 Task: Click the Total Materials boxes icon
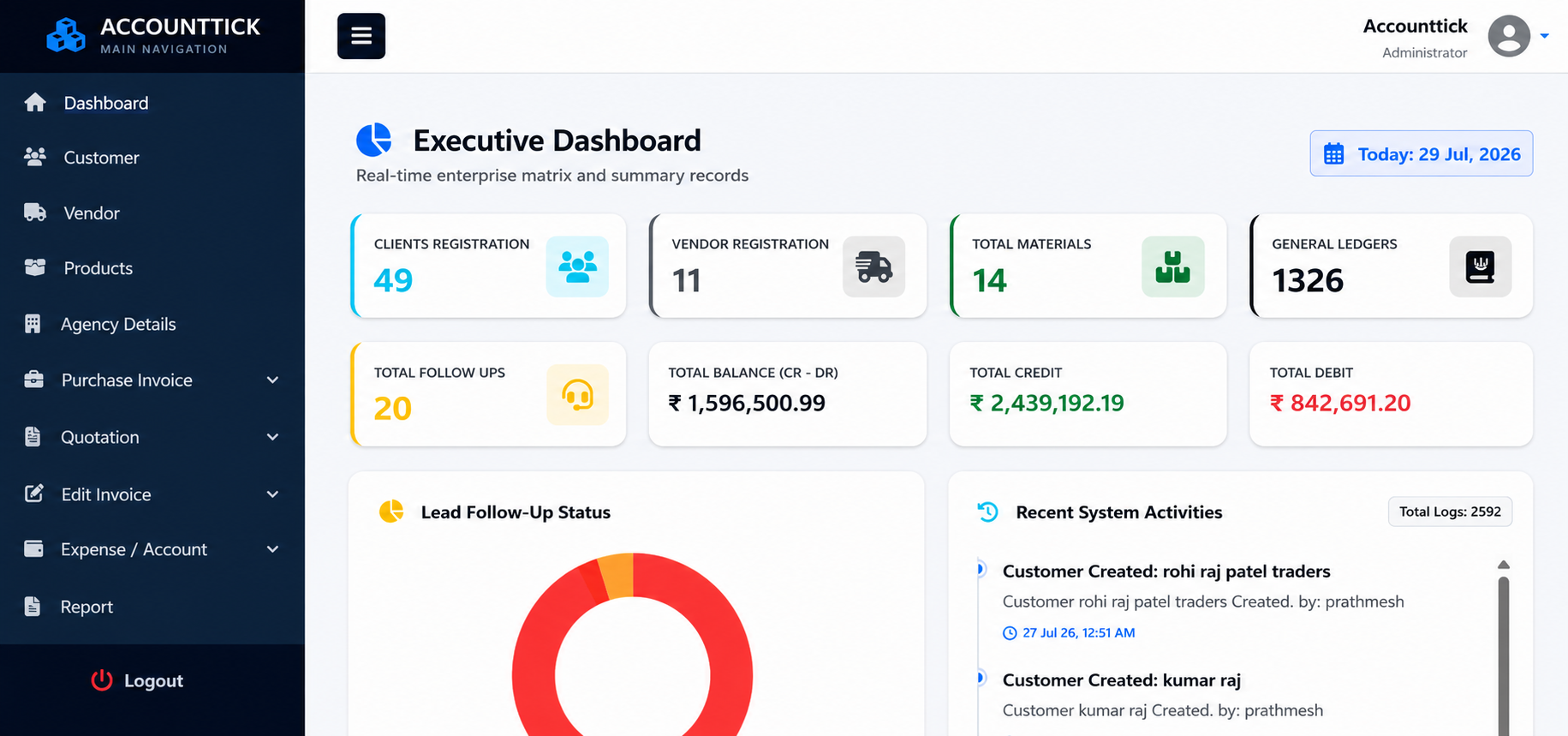1173,266
